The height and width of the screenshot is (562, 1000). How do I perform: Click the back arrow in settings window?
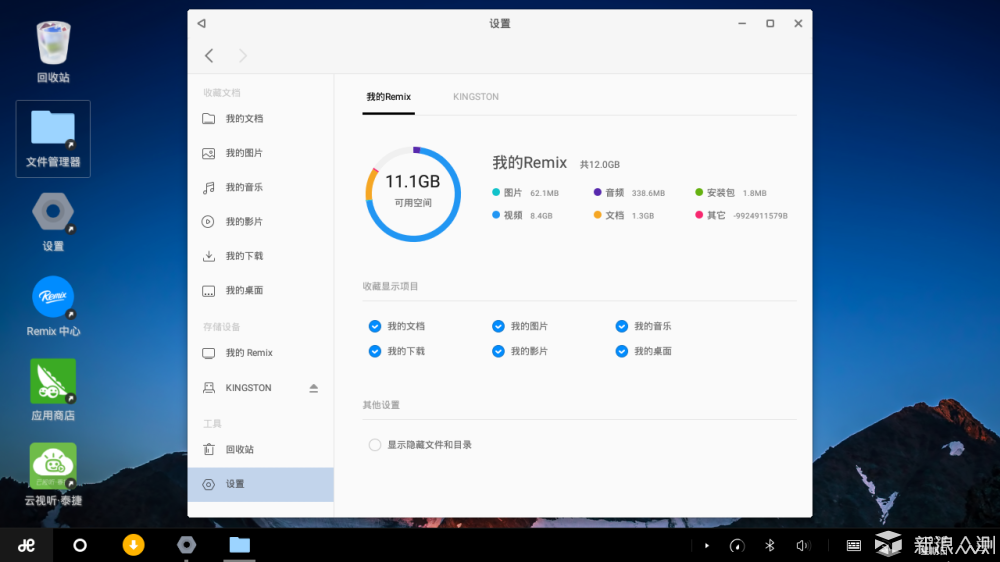[209, 56]
